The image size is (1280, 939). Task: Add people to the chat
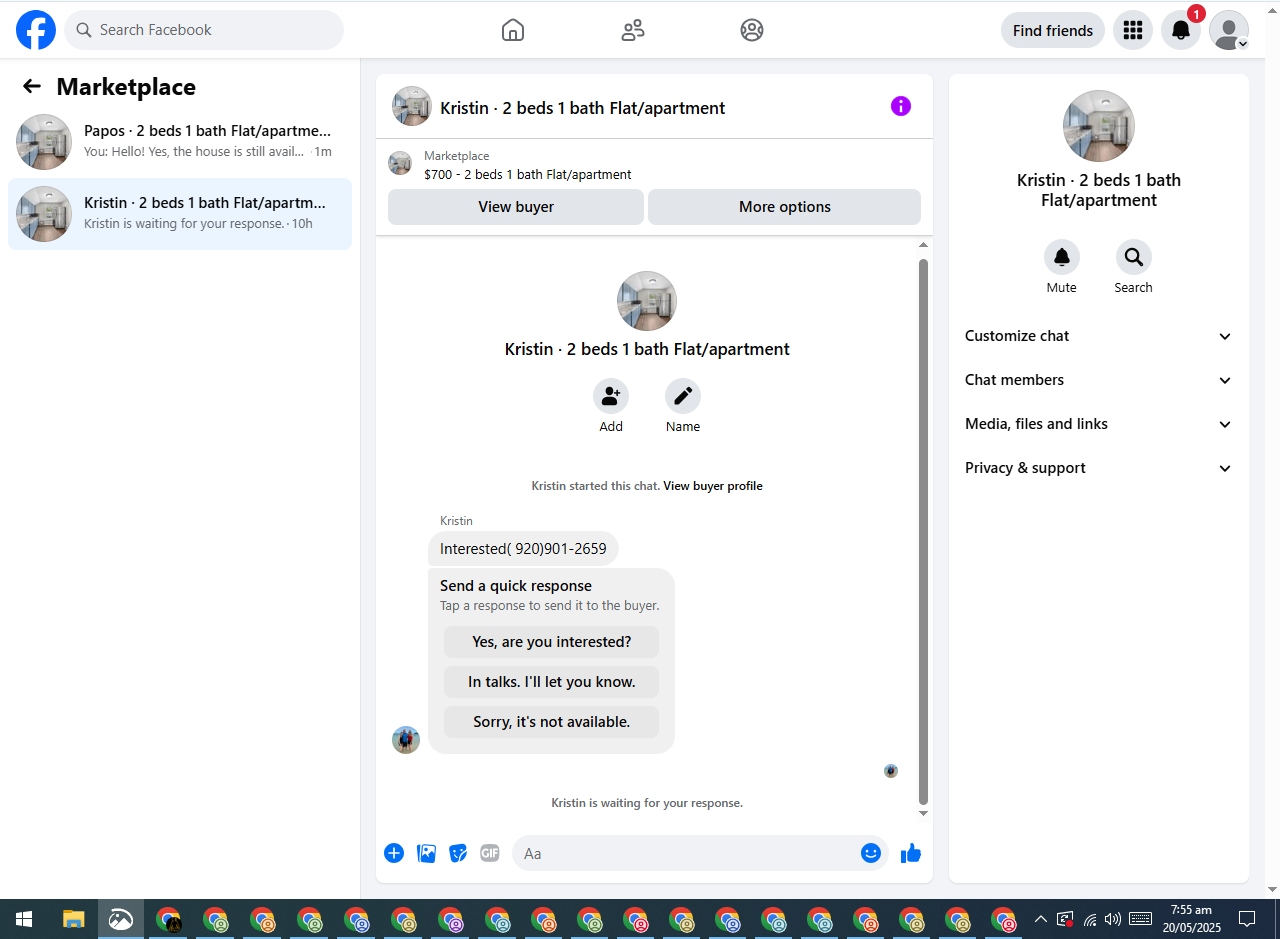(x=611, y=396)
